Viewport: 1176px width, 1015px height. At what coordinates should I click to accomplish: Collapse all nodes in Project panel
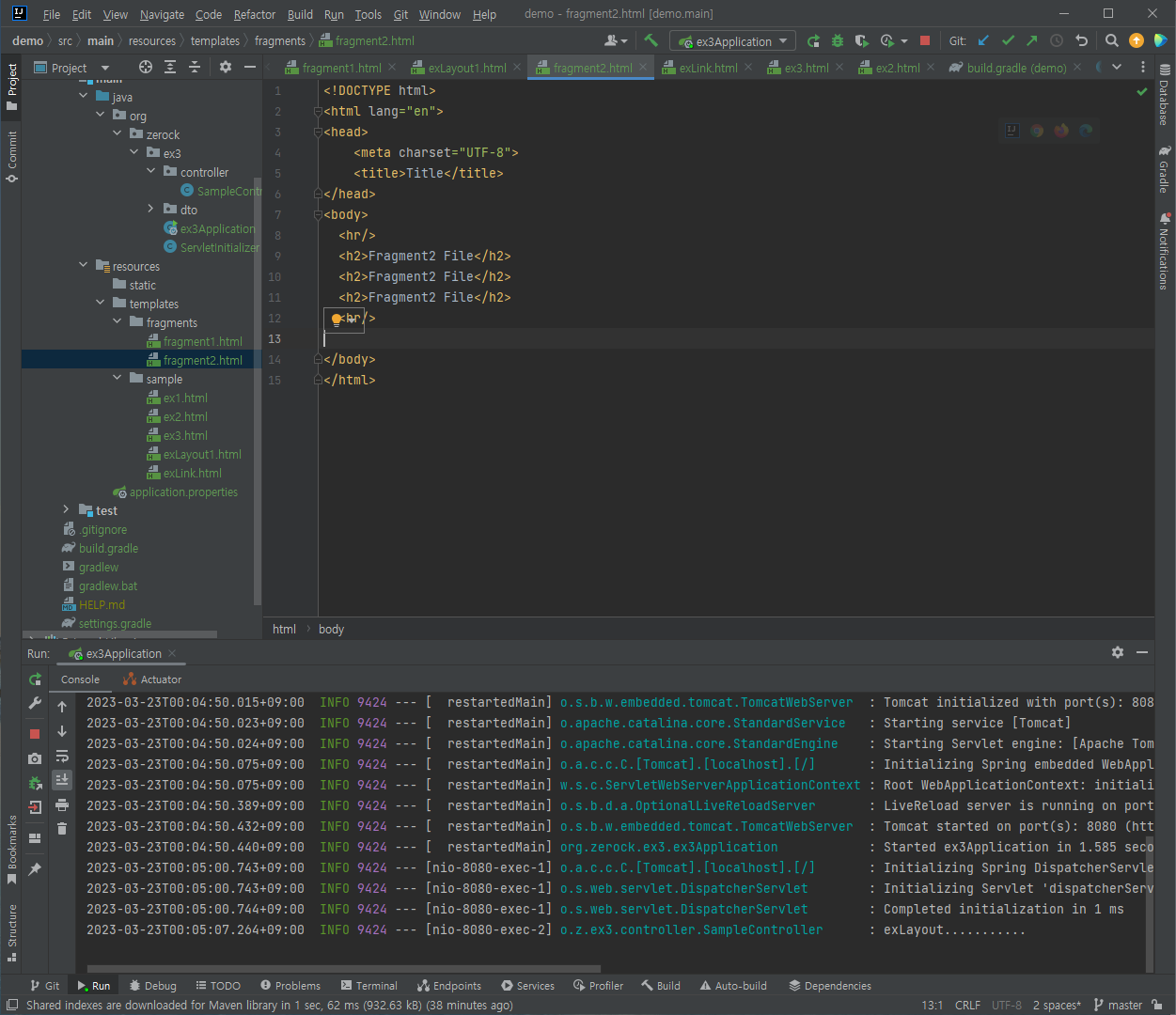point(194,67)
